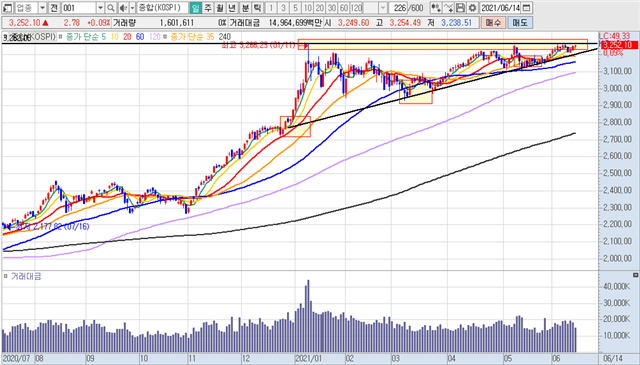The image size is (640, 365).
Task: Click the 001 code input field
Action: (79, 8)
